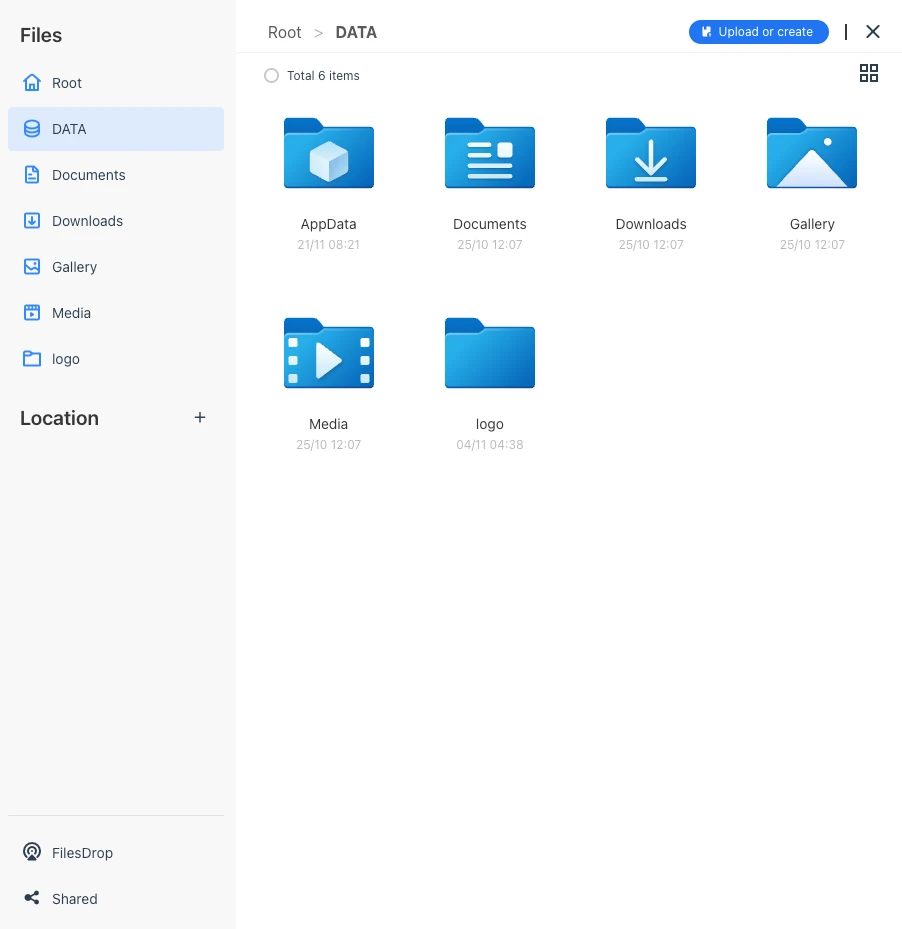Open the Media folder icon in grid
Viewport: 902px width, 929px height.
pyautogui.click(x=329, y=353)
